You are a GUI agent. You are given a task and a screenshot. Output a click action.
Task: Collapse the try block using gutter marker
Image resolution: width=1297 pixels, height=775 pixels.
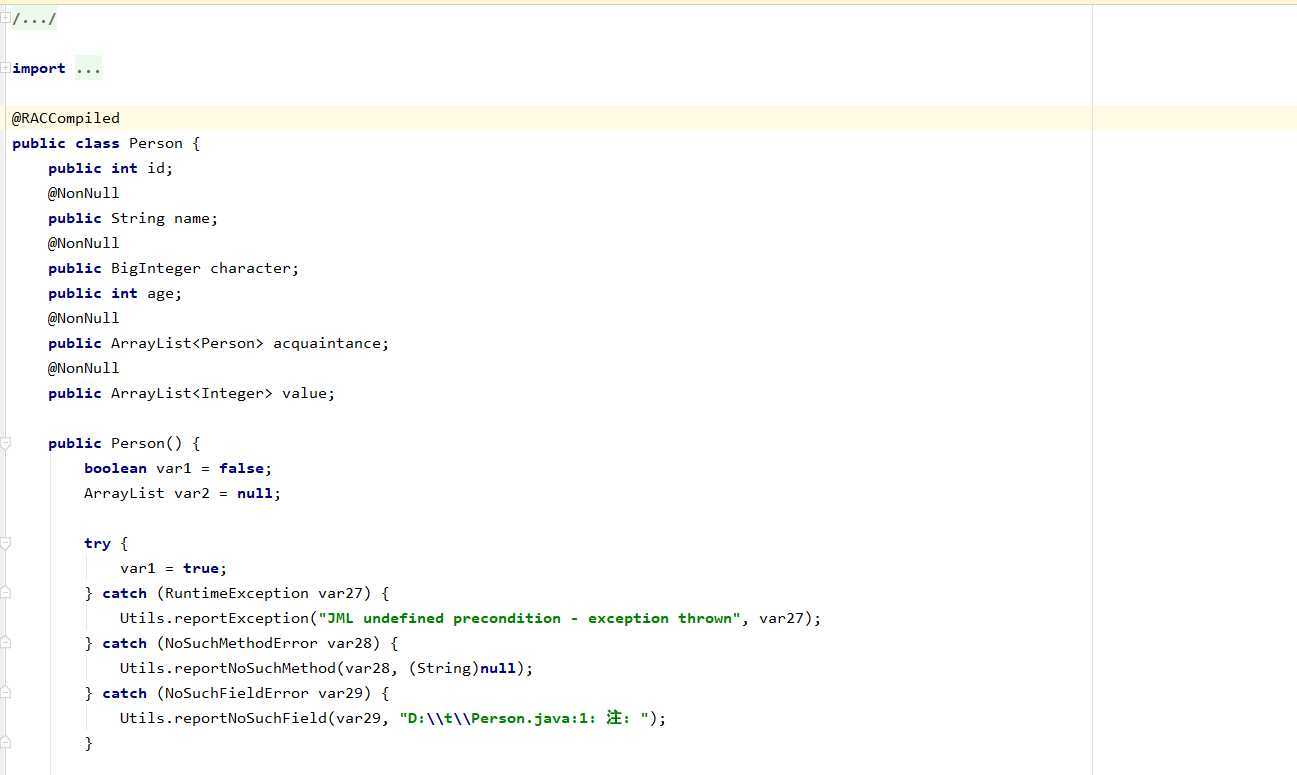click(5, 543)
